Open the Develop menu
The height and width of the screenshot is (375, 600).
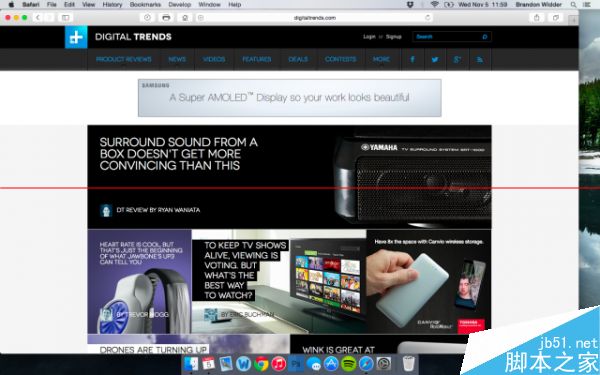(179, 5)
